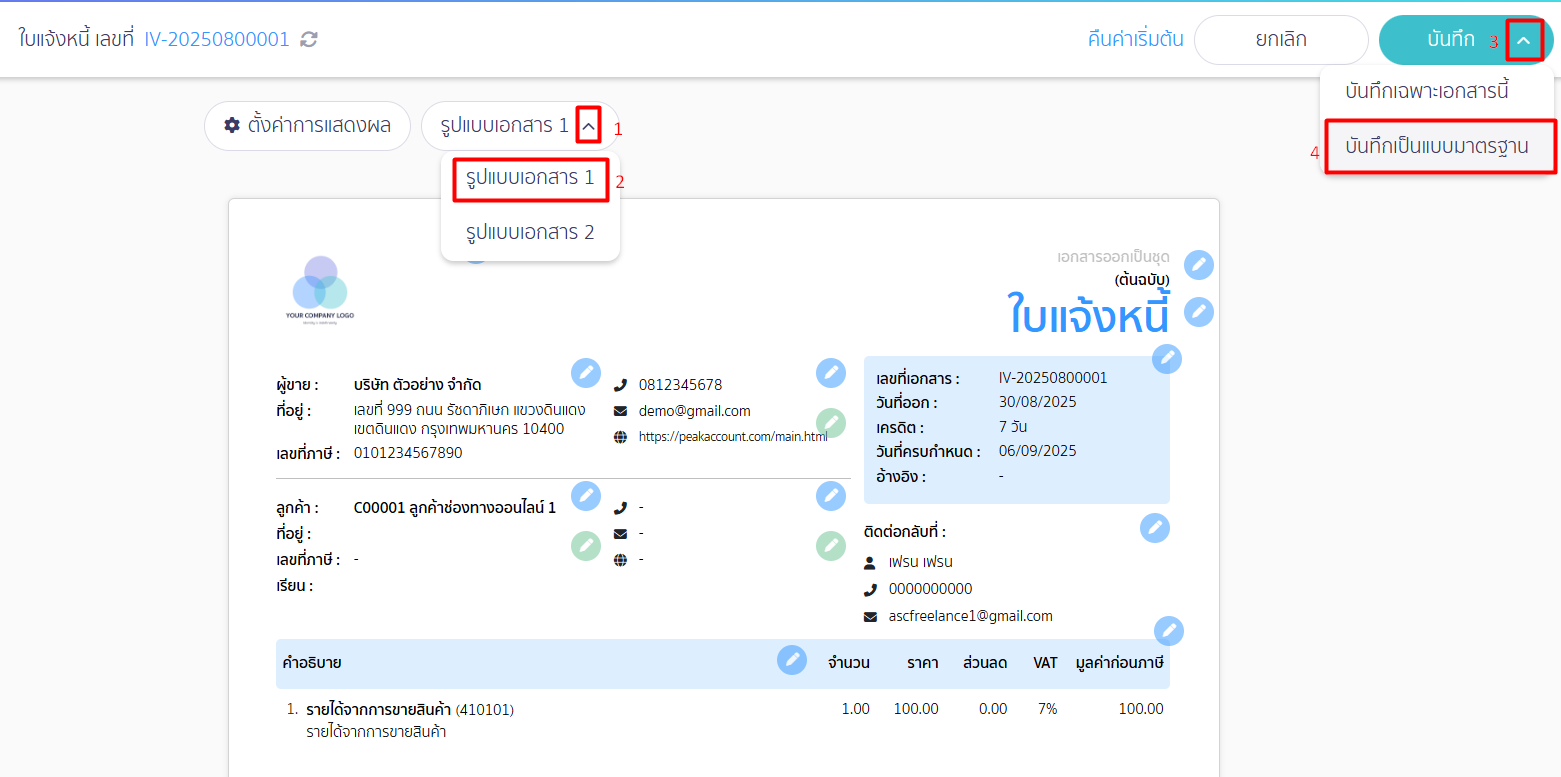Click contact name เฟรน เฟรน
1561x777 pixels.
(x=920, y=562)
